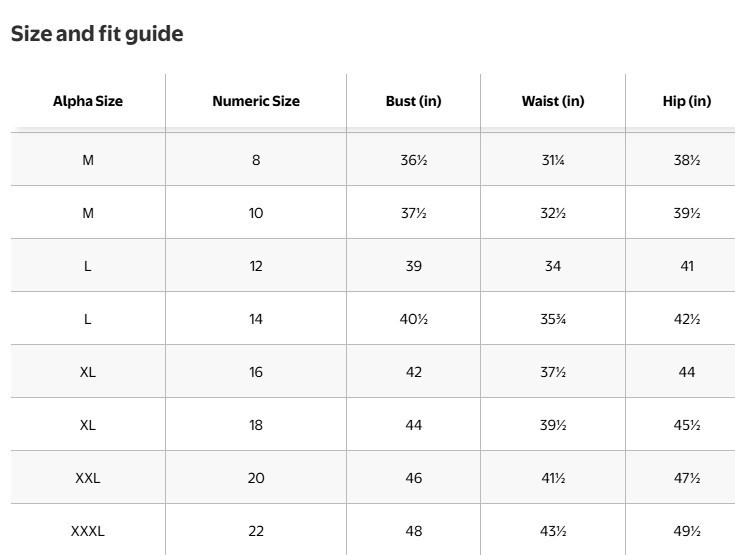Click the 41 hip measurement

click(x=687, y=266)
